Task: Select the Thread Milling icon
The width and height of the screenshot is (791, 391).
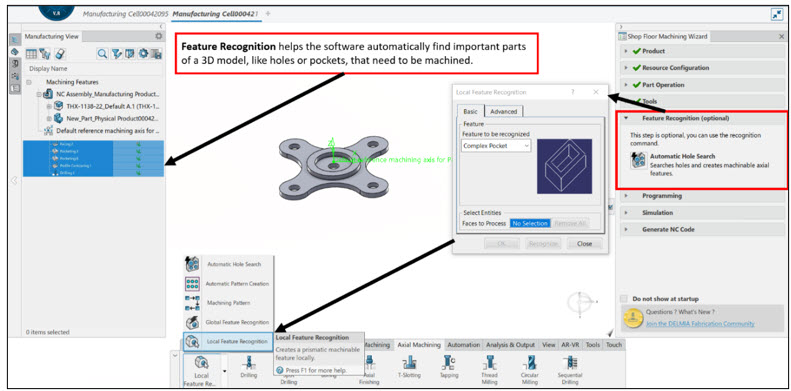Action: (489, 363)
